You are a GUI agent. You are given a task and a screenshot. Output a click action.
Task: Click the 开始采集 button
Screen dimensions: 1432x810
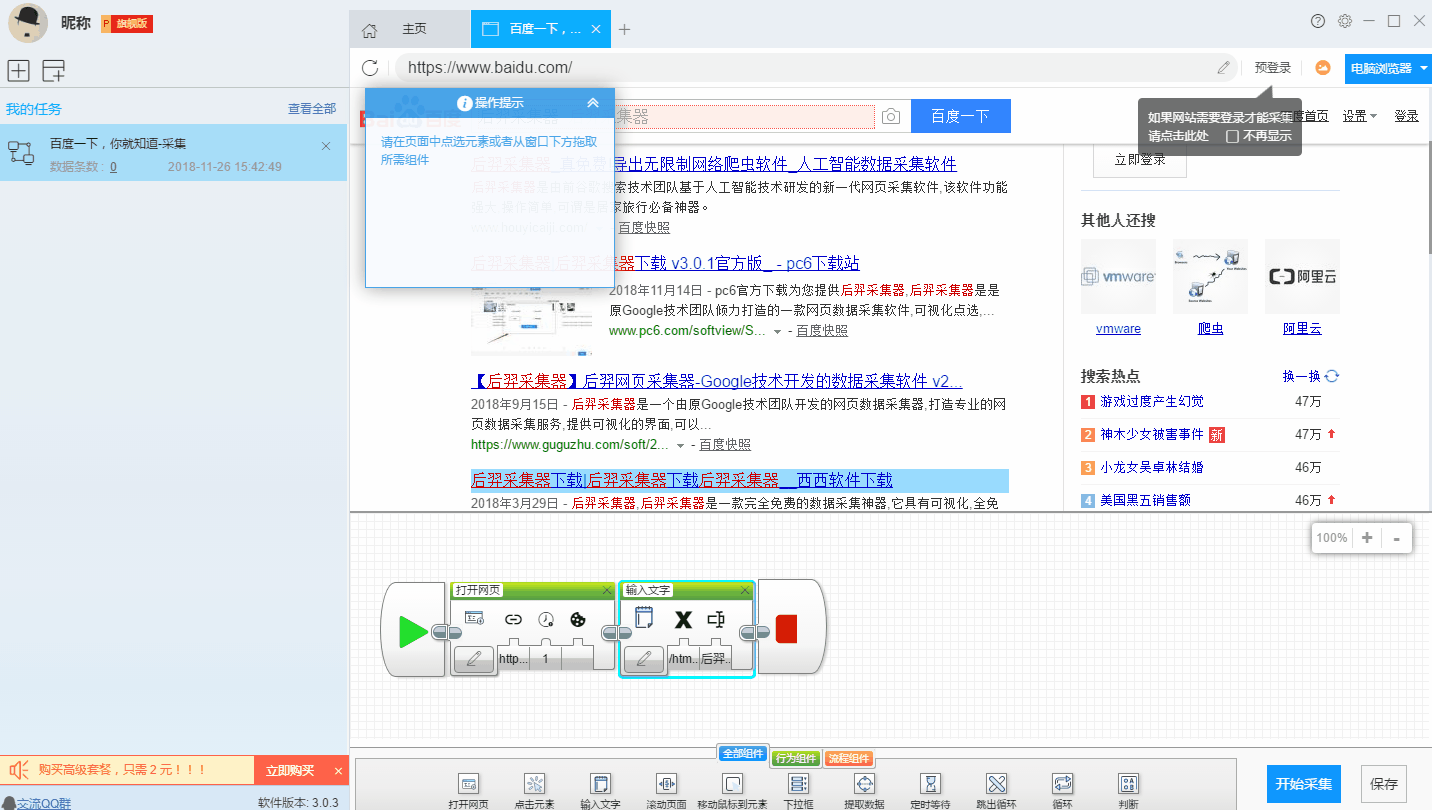pos(1304,785)
